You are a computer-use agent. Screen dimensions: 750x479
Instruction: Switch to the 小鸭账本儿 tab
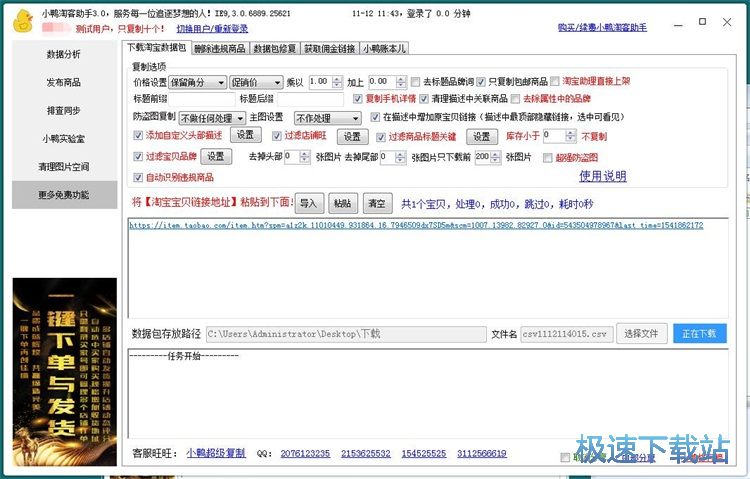[384, 48]
